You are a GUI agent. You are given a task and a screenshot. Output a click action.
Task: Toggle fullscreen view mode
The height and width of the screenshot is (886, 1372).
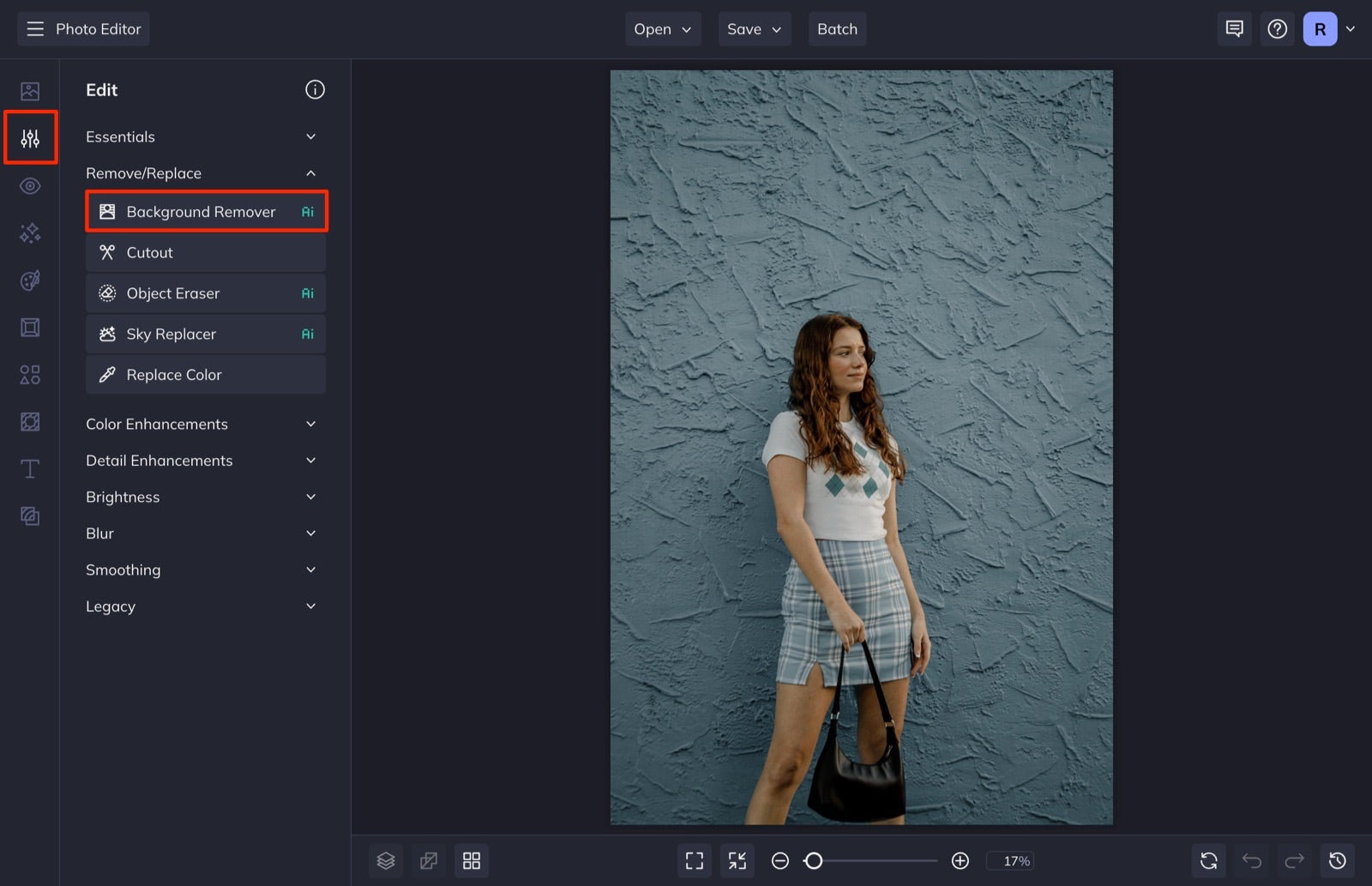click(x=695, y=860)
